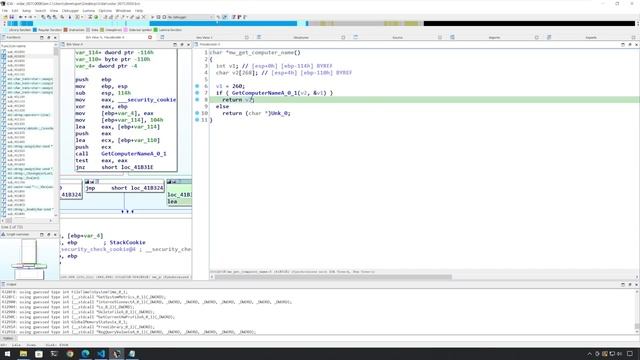Click 'call GetComputerNameA_0_1' in the disassembly
Screen dimensions: 640x360
(x=121, y=154)
